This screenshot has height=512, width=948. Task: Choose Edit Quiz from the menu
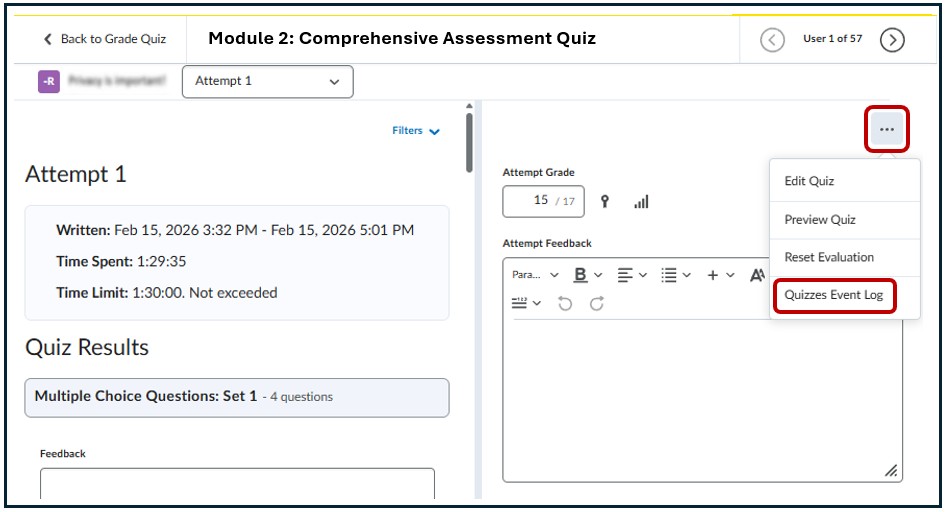[809, 181]
